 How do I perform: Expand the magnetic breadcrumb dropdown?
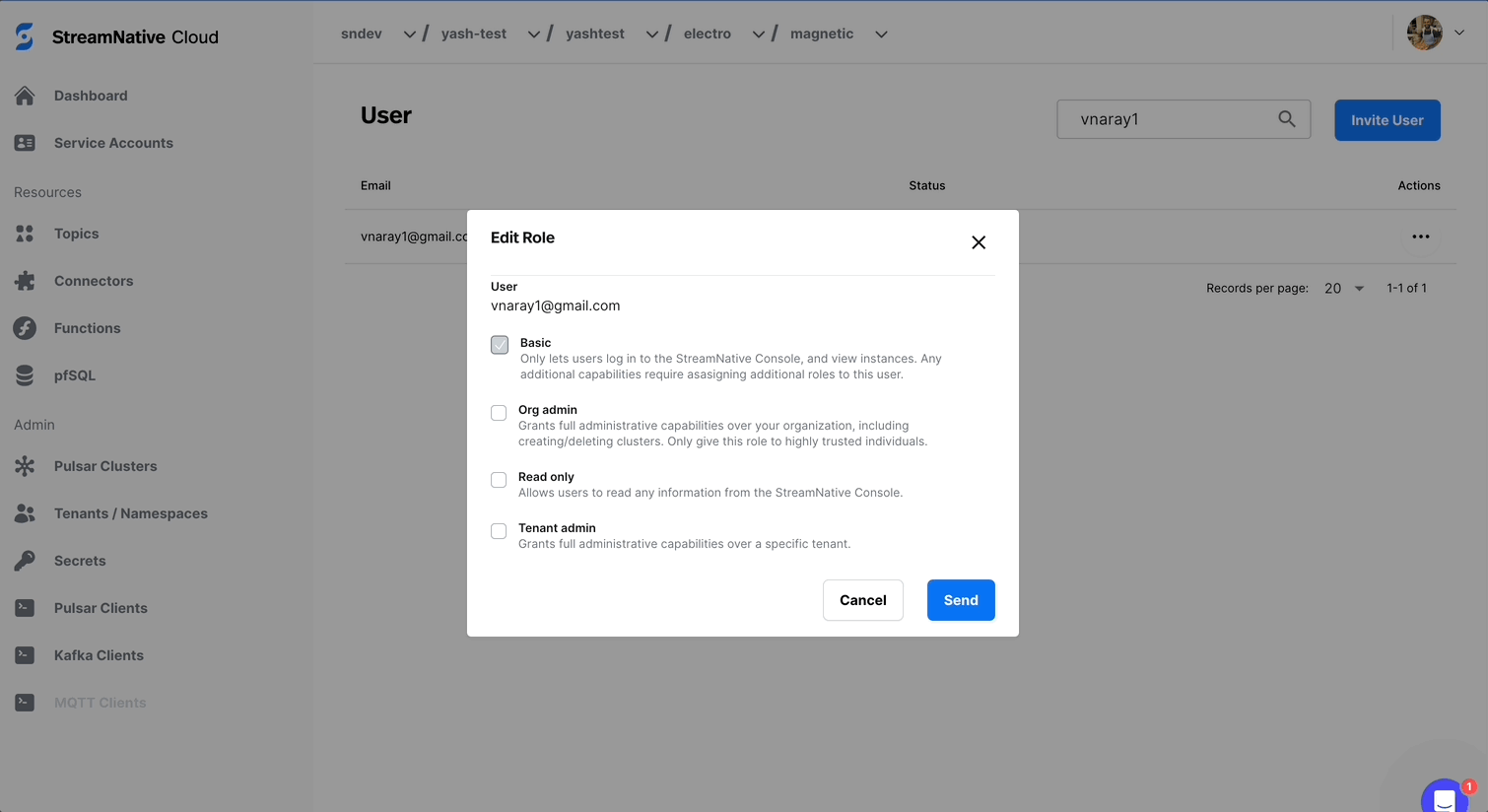tap(881, 34)
